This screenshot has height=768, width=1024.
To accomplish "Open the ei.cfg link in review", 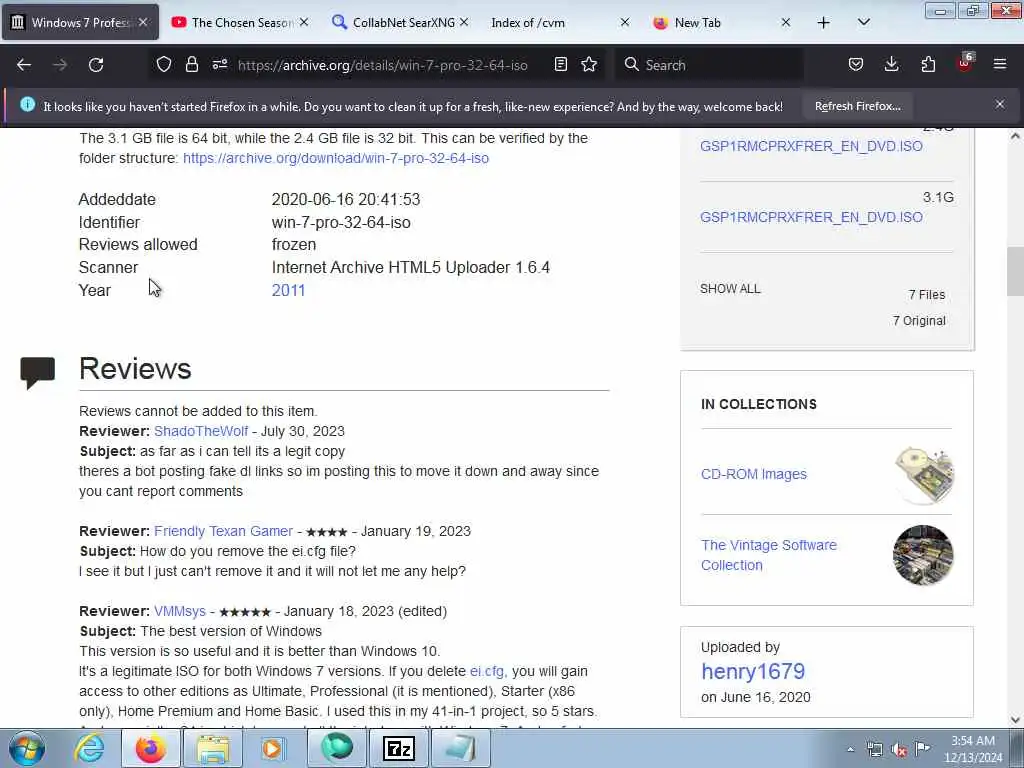I will (x=488, y=671).
